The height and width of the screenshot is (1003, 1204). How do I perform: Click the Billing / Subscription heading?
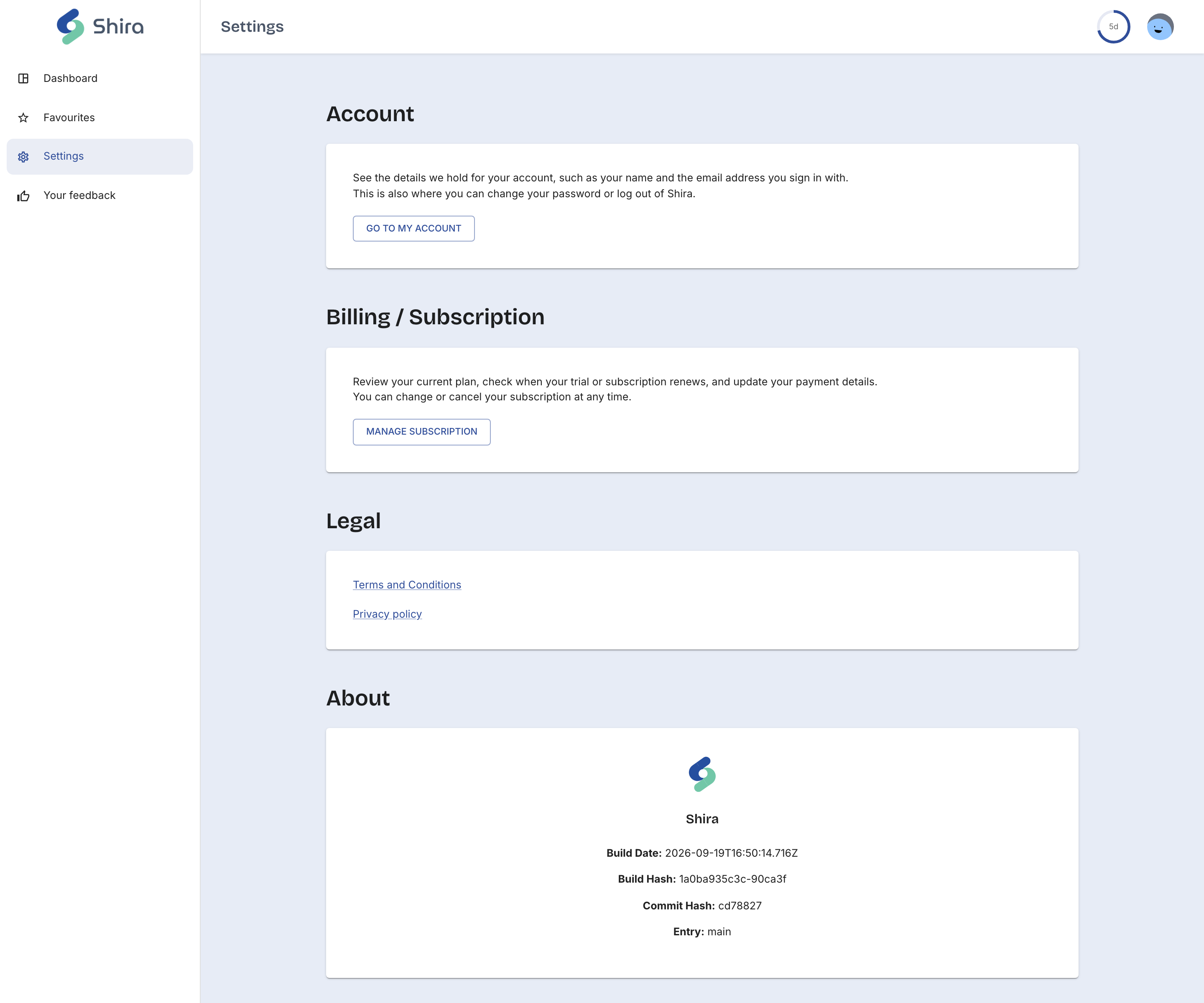435,317
